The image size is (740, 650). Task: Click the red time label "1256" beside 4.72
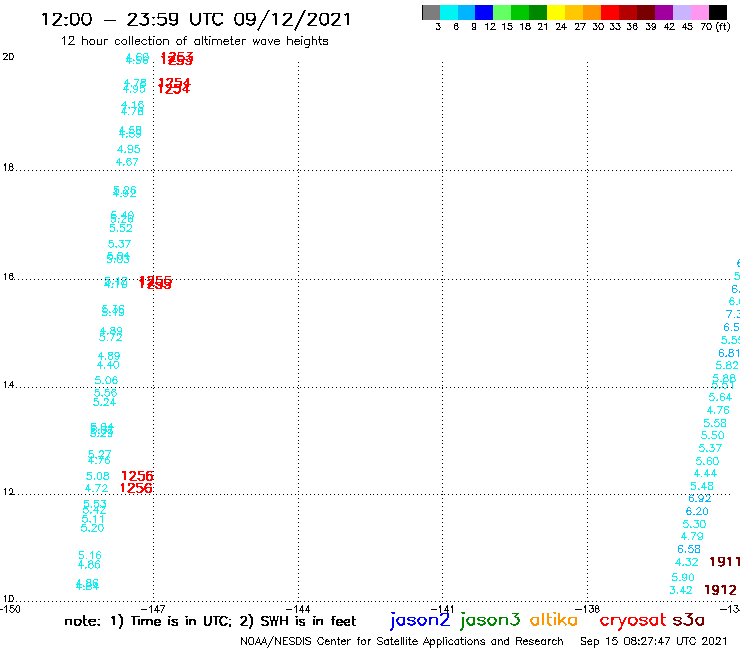coord(136,488)
